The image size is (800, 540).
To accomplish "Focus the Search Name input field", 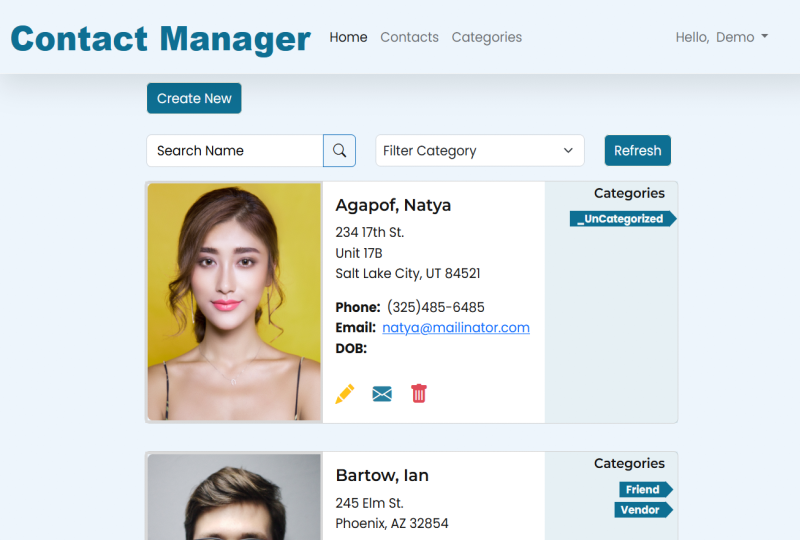I will pyautogui.click(x=235, y=151).
